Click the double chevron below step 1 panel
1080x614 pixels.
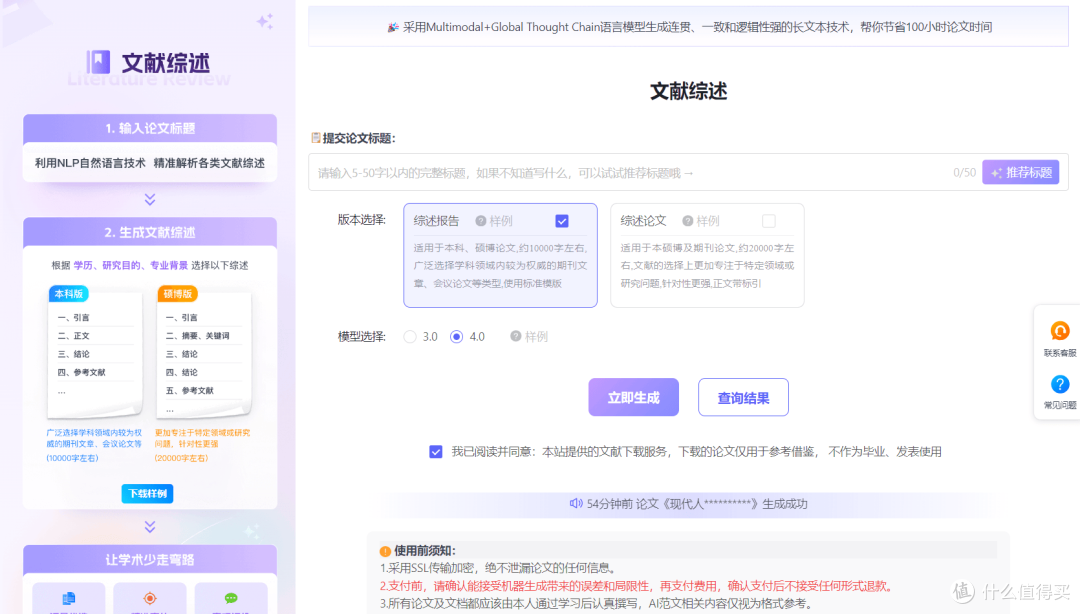(x=149, y=199)
